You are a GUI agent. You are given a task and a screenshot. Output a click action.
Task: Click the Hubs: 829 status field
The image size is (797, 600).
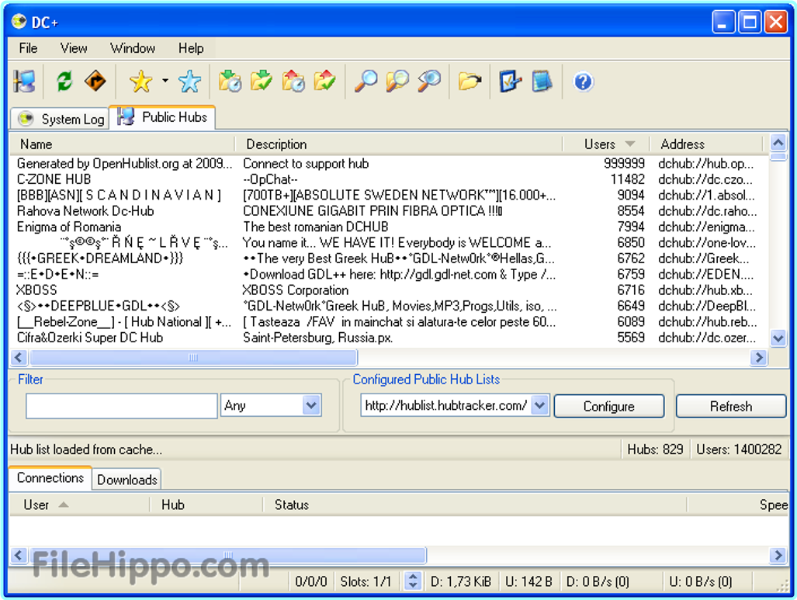[x=655, y=449]
